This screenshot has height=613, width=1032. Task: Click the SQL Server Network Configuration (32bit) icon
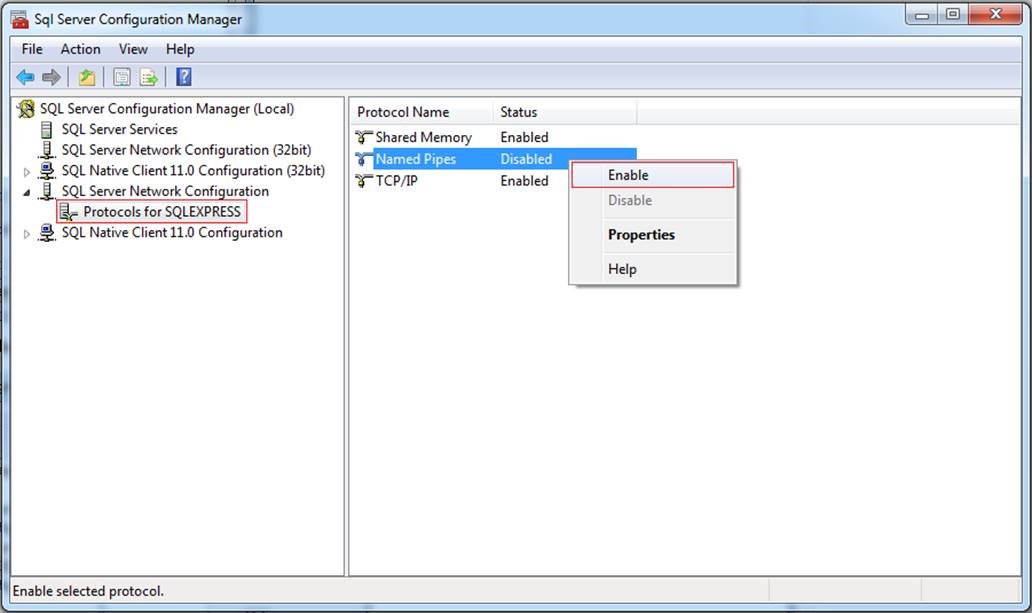pyautogui.click(x=47, y=150)
